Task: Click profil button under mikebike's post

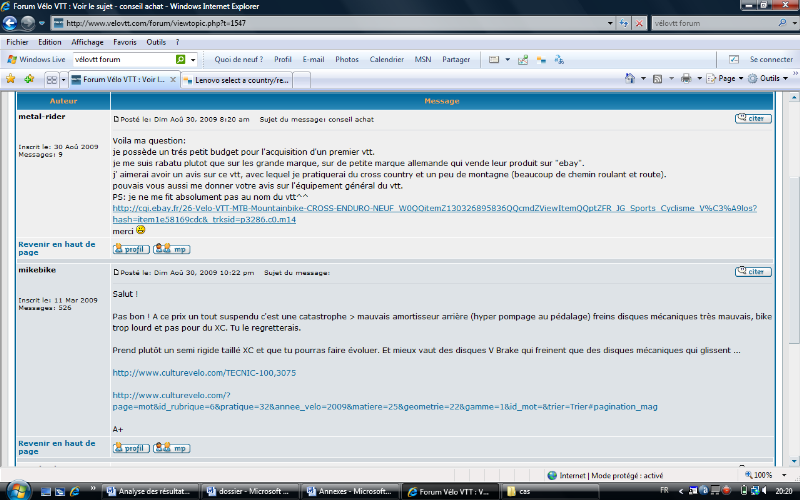Action: [131, 448]
